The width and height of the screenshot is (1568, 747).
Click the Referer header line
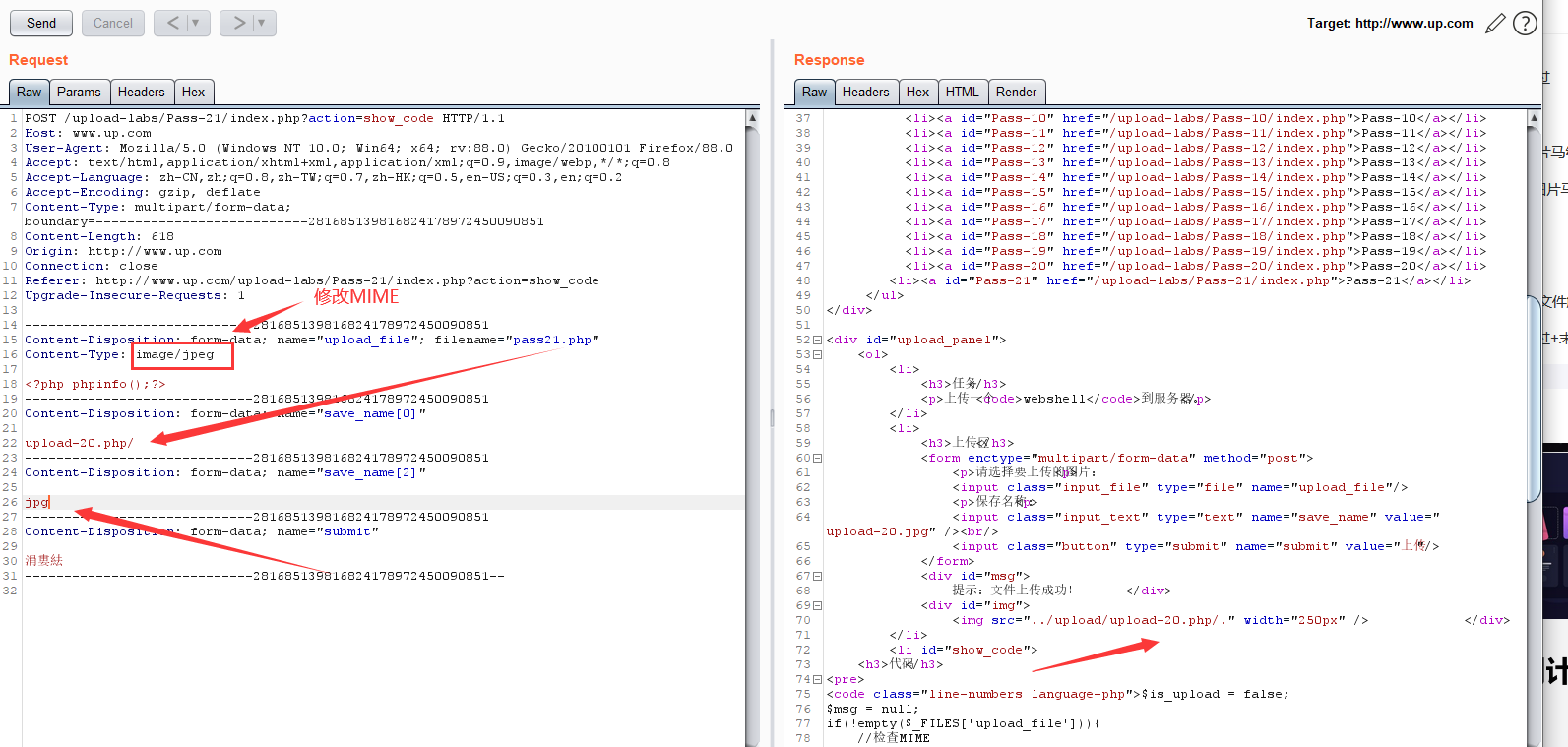(x=312, y=280)
